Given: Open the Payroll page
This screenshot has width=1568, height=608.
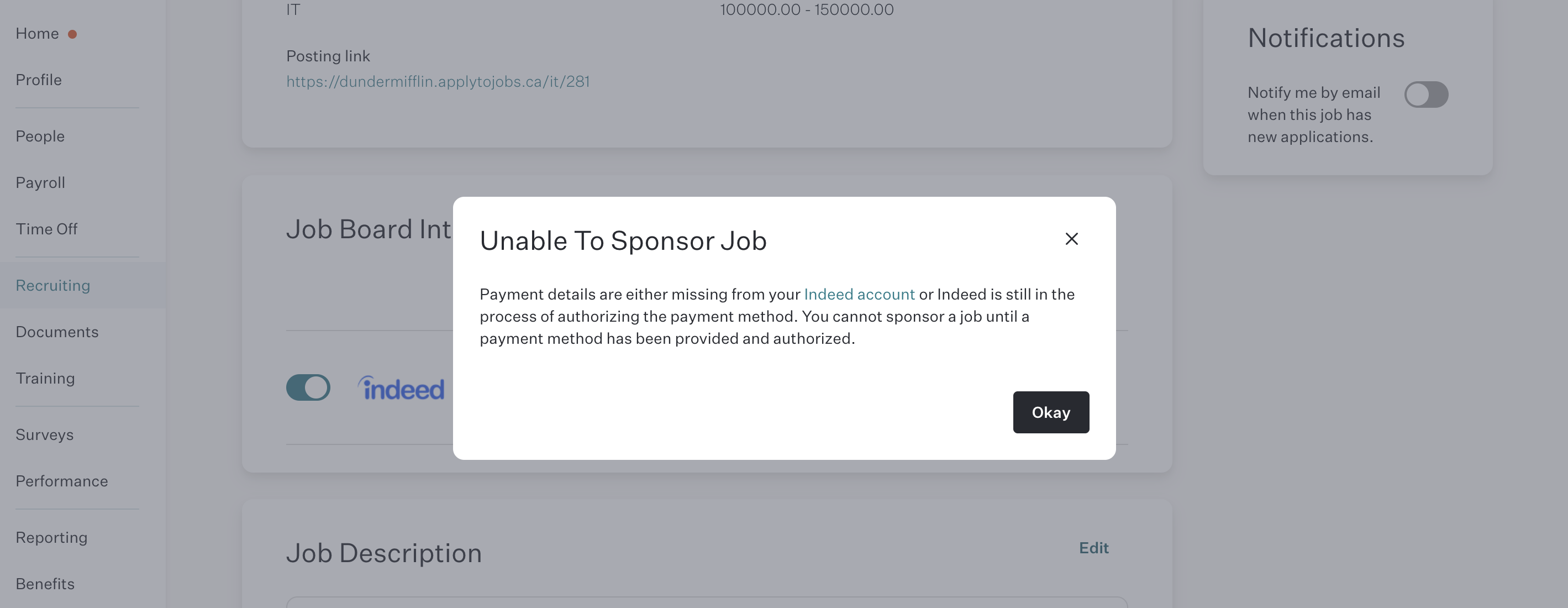Looking at the screenshot, I should pyautogui.click(x=40, y=183).
